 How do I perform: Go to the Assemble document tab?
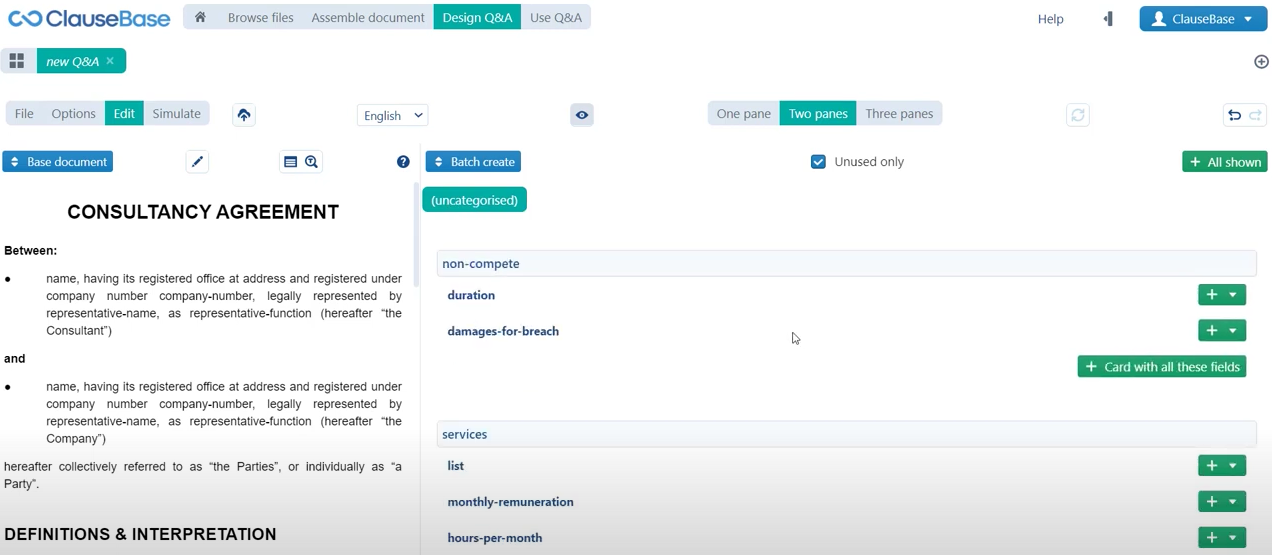(x=368, y=18)
